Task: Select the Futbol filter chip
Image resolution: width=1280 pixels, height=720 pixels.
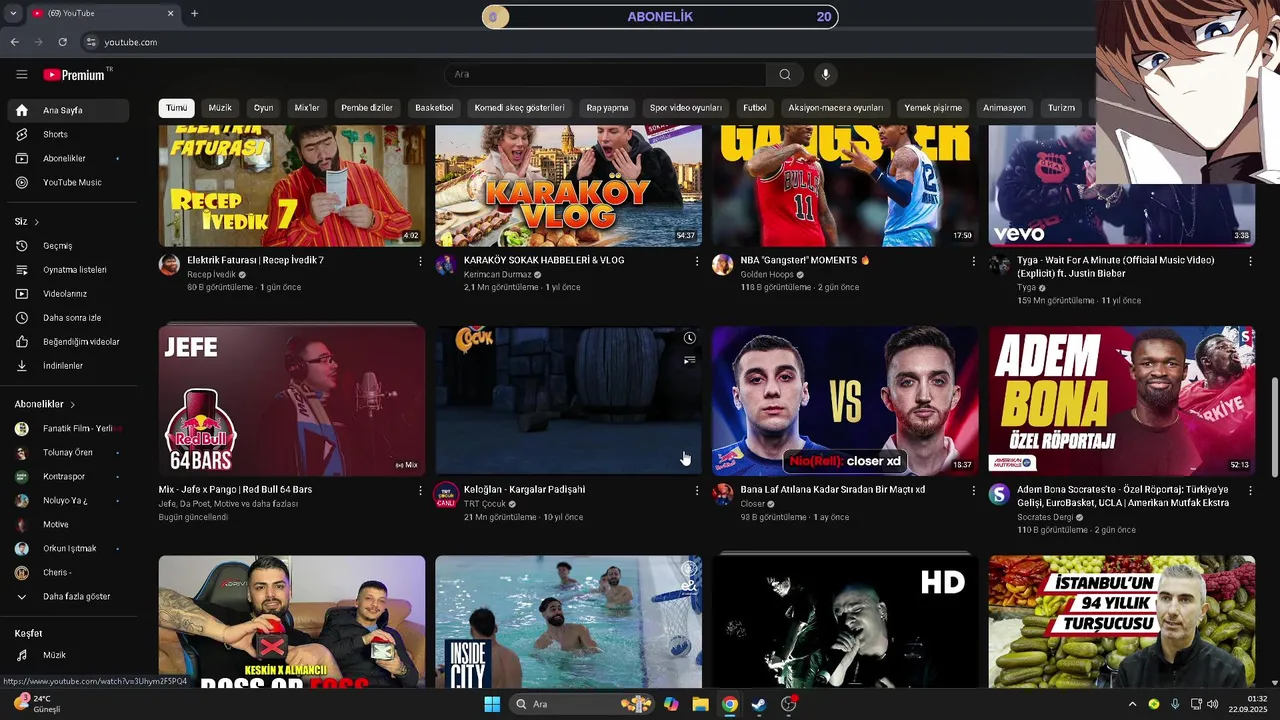Action: (755, 108)
